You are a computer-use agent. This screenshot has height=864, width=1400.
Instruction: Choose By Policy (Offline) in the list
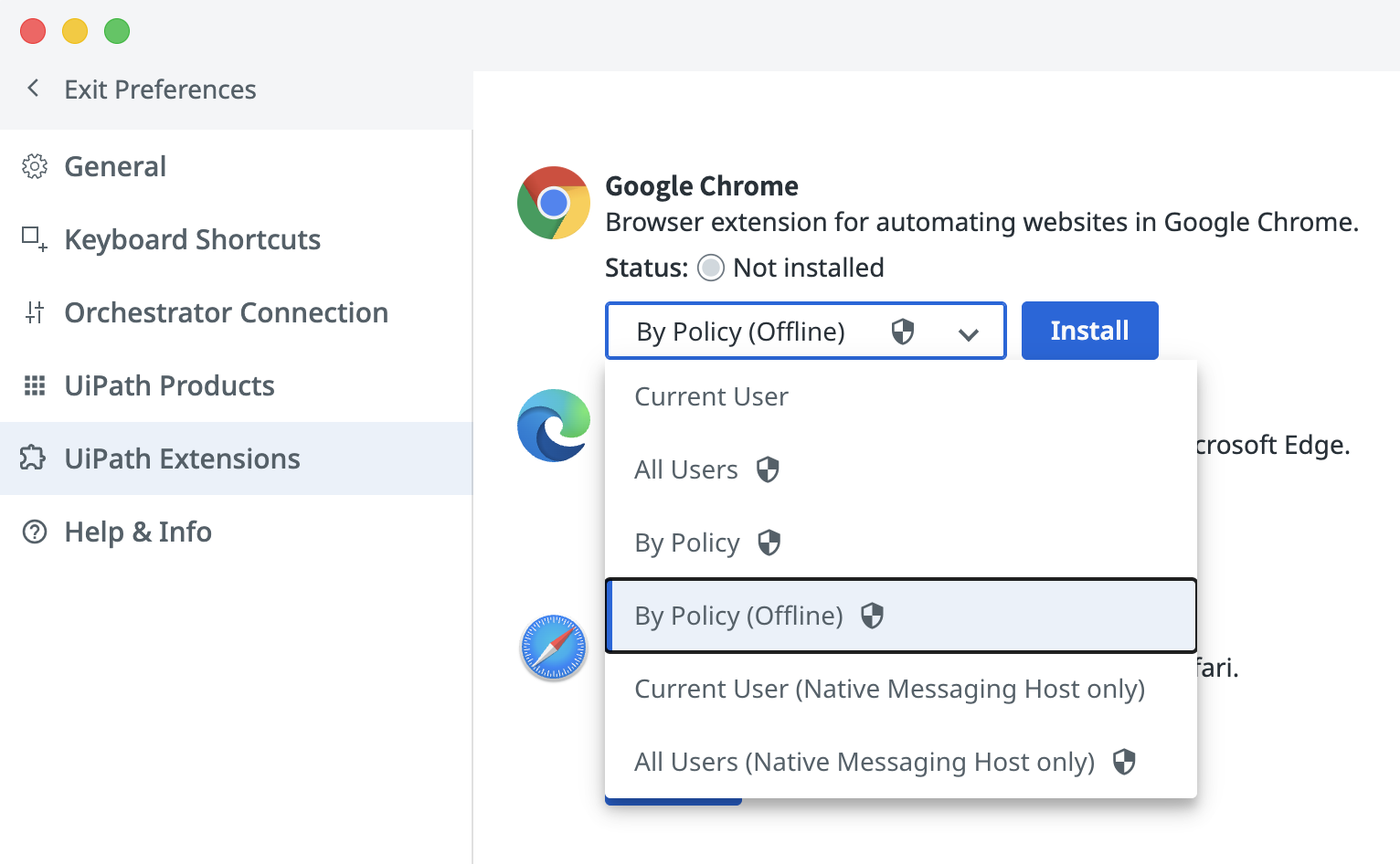coord(901,616)
